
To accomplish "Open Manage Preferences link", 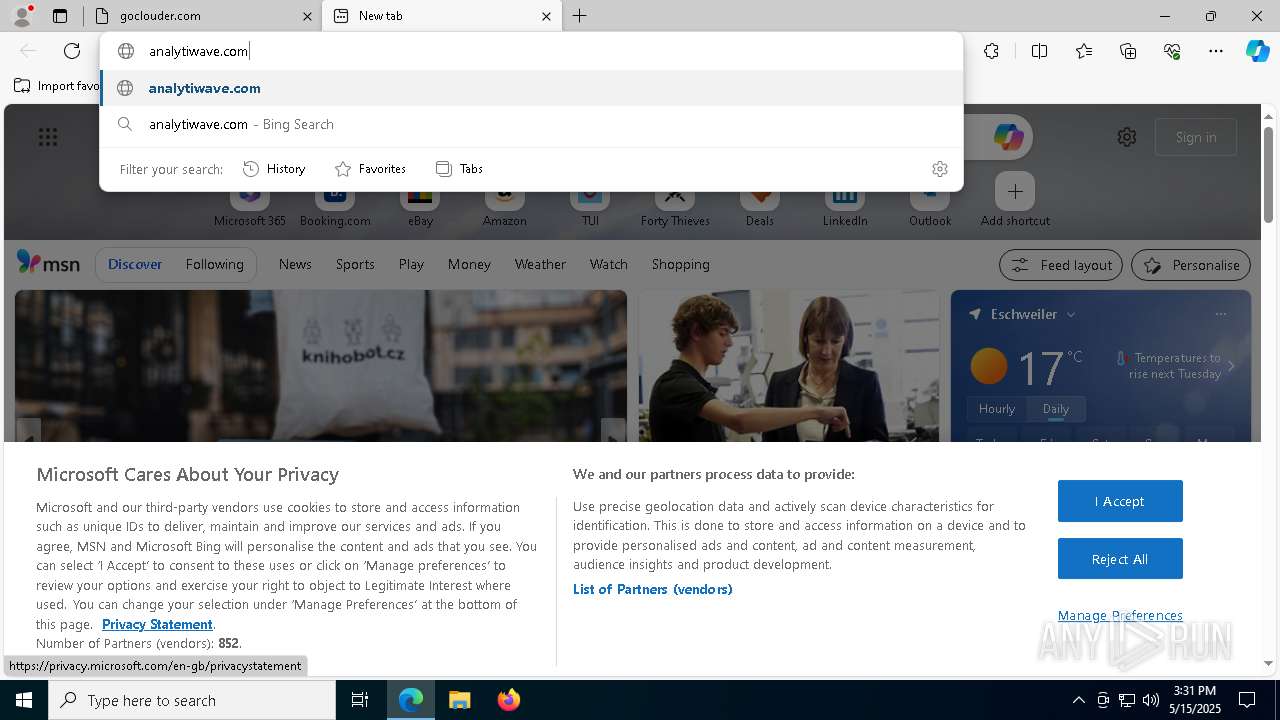I will 1120,615.
